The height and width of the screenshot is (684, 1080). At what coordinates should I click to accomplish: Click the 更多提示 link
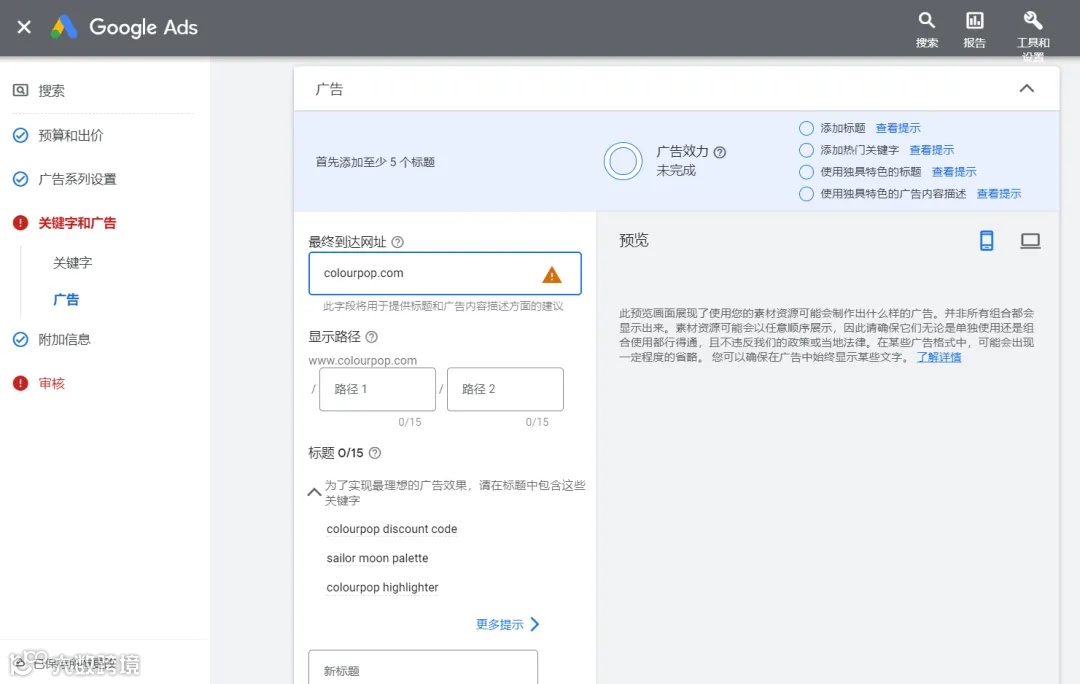[x=499, y=624]
